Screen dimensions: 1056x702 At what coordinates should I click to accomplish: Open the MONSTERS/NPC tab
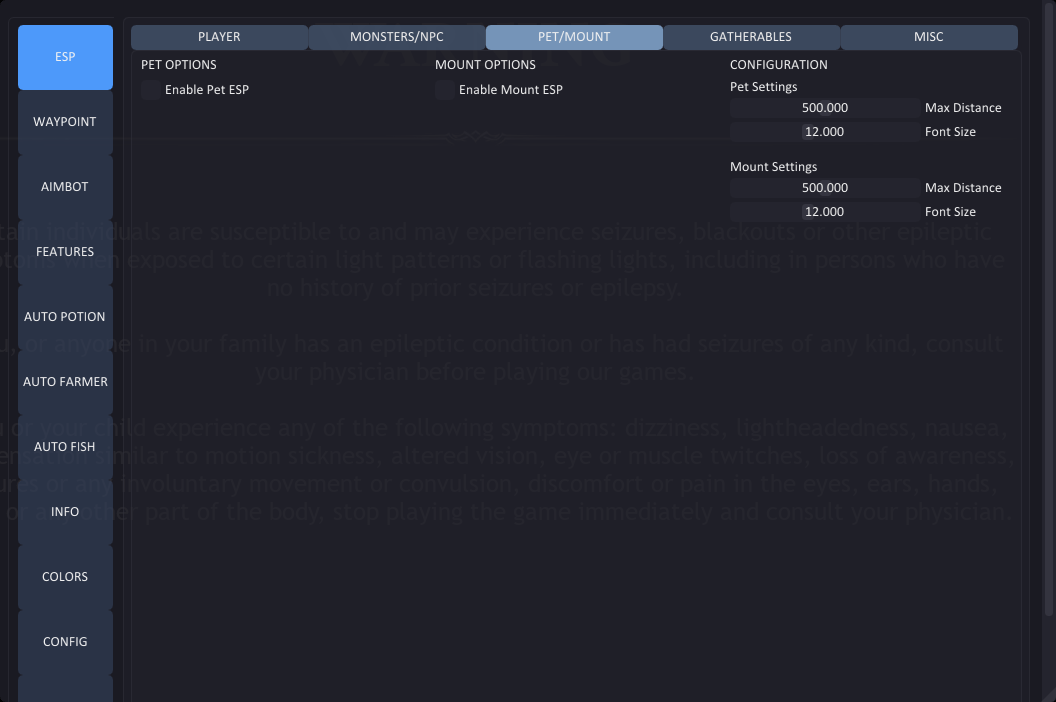(397, 37)
